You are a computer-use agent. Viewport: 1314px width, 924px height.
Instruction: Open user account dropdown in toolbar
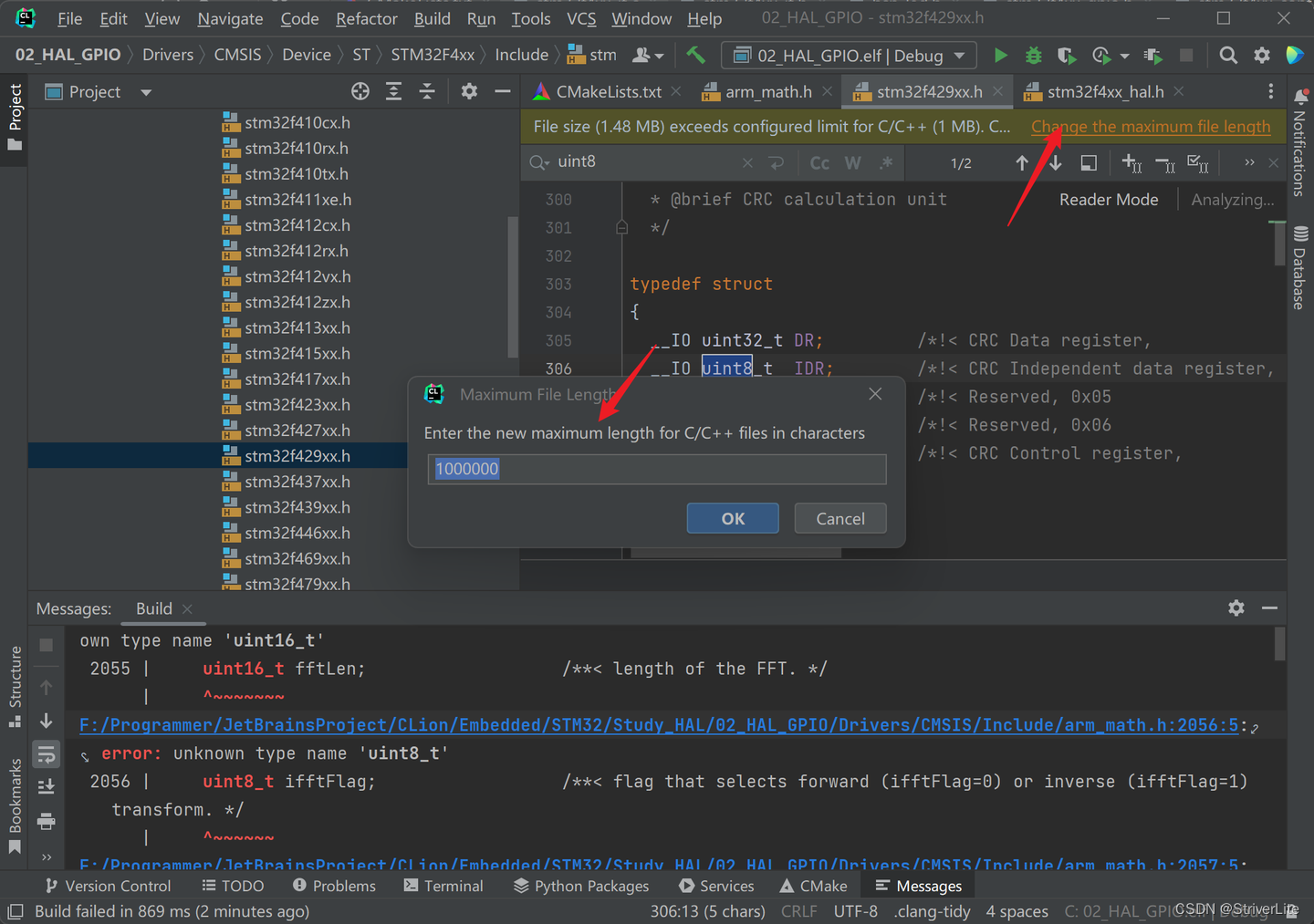point(647,56)
